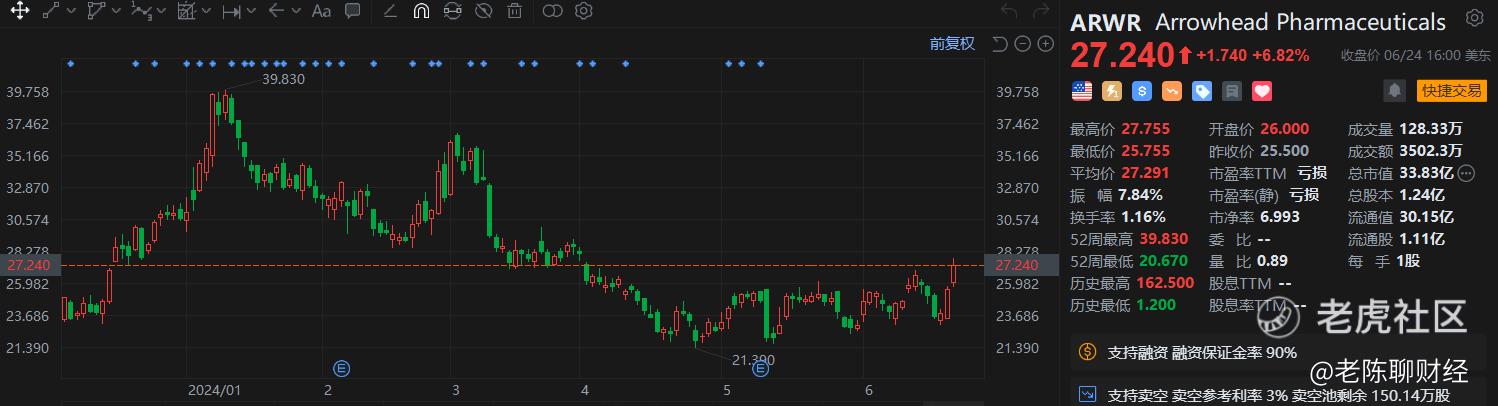Expand the wave tool dropdown arrow
Viewport: 1498px width, 406px height.
(162, 12)
